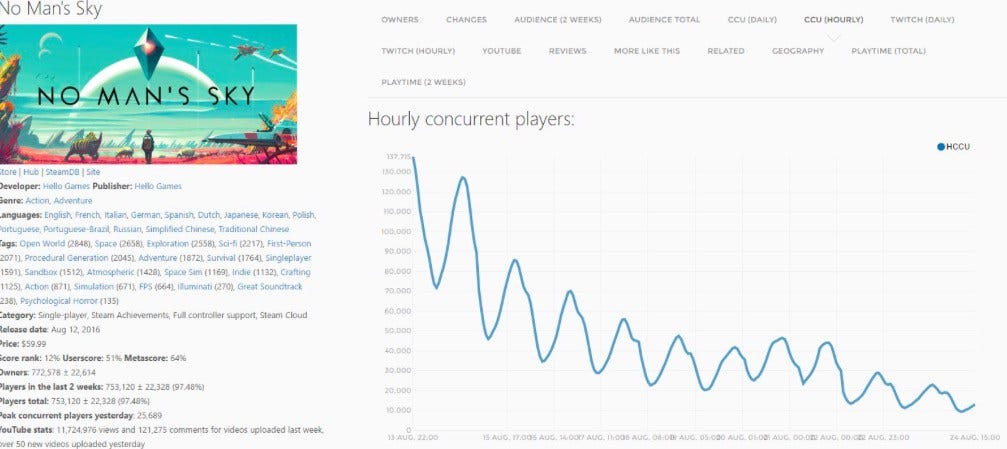The width and height of the screenshot is (1007, 449).
Task: Open the Illuminati tag
Action: coord(195,286)
